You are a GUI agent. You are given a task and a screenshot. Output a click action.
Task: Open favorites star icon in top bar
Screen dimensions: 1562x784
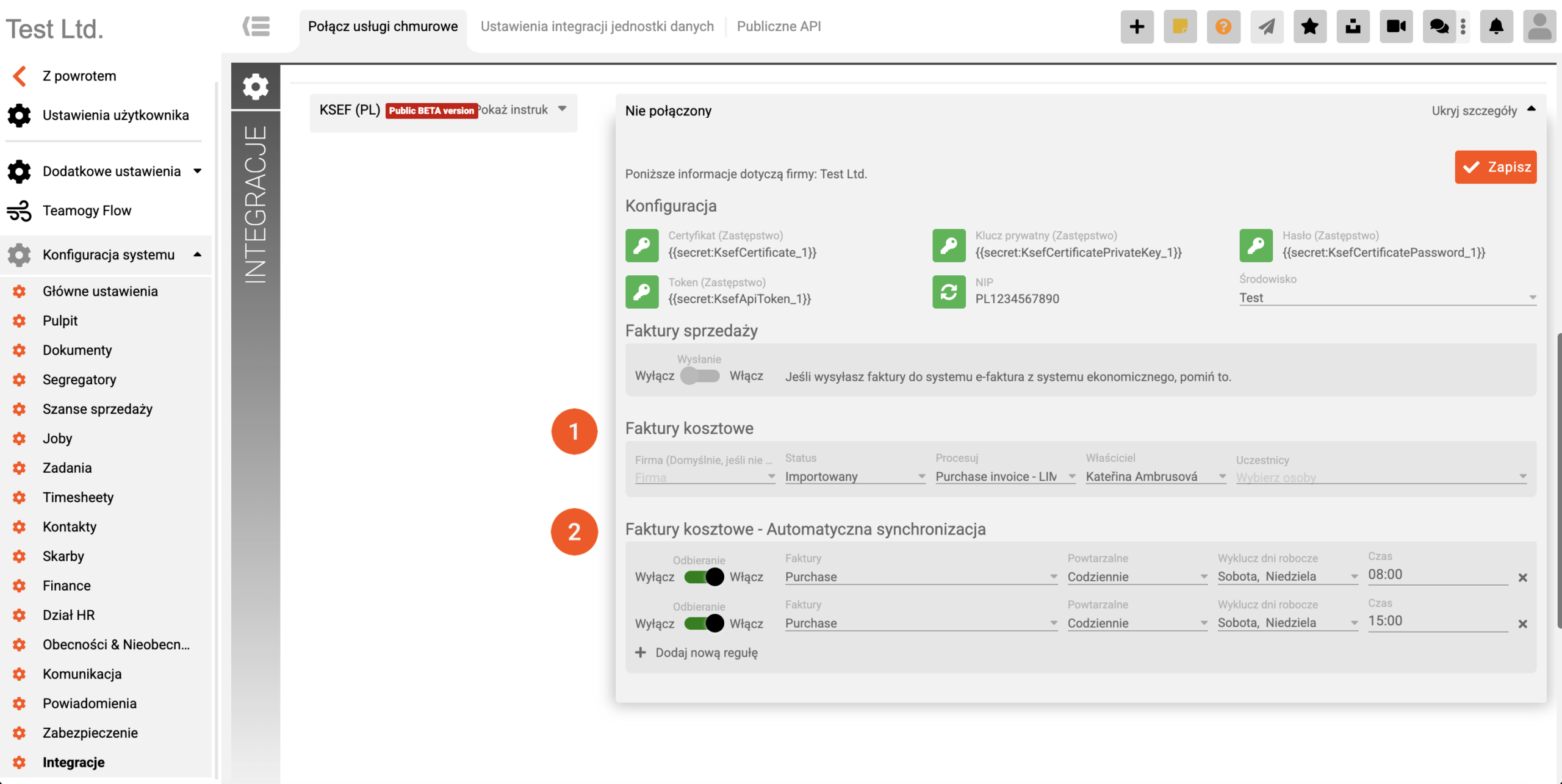[x=1310, y=26]
